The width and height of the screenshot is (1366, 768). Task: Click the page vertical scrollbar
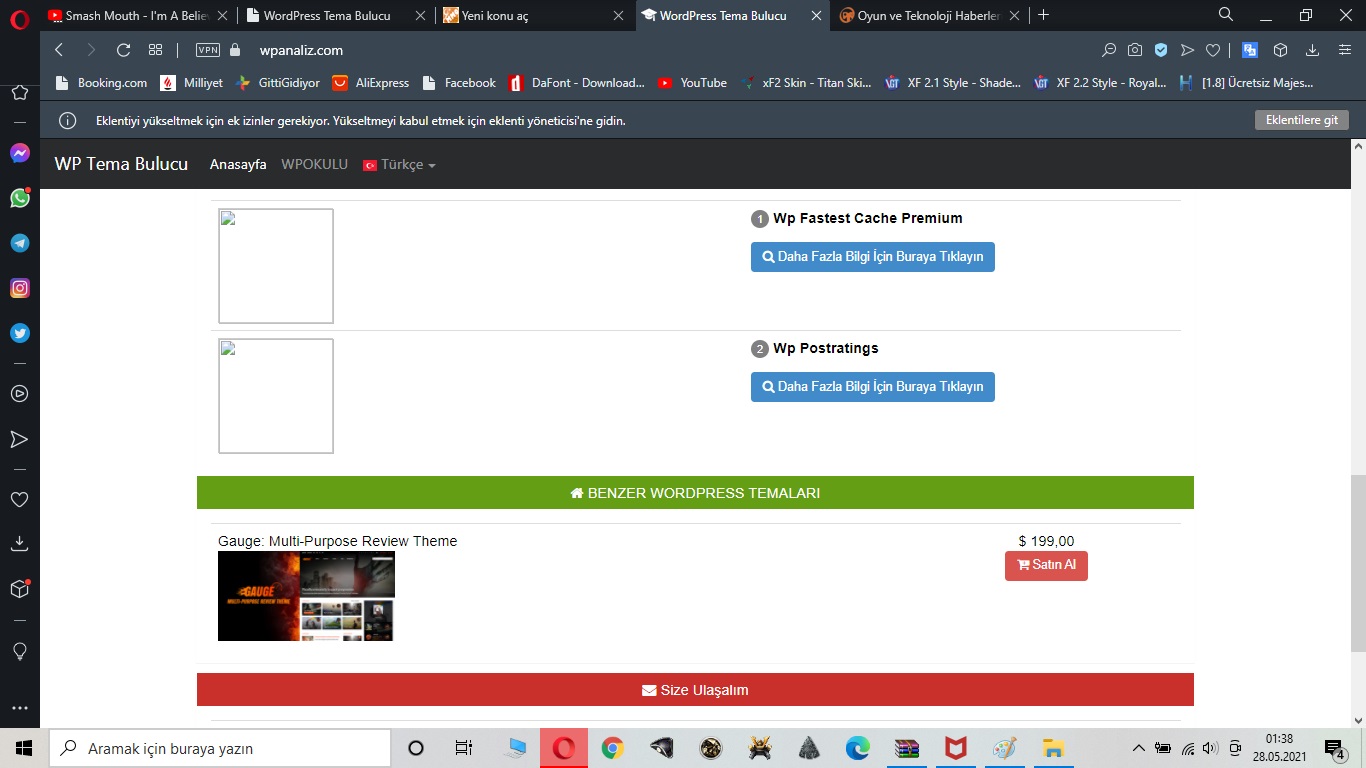click(1358, 563)
